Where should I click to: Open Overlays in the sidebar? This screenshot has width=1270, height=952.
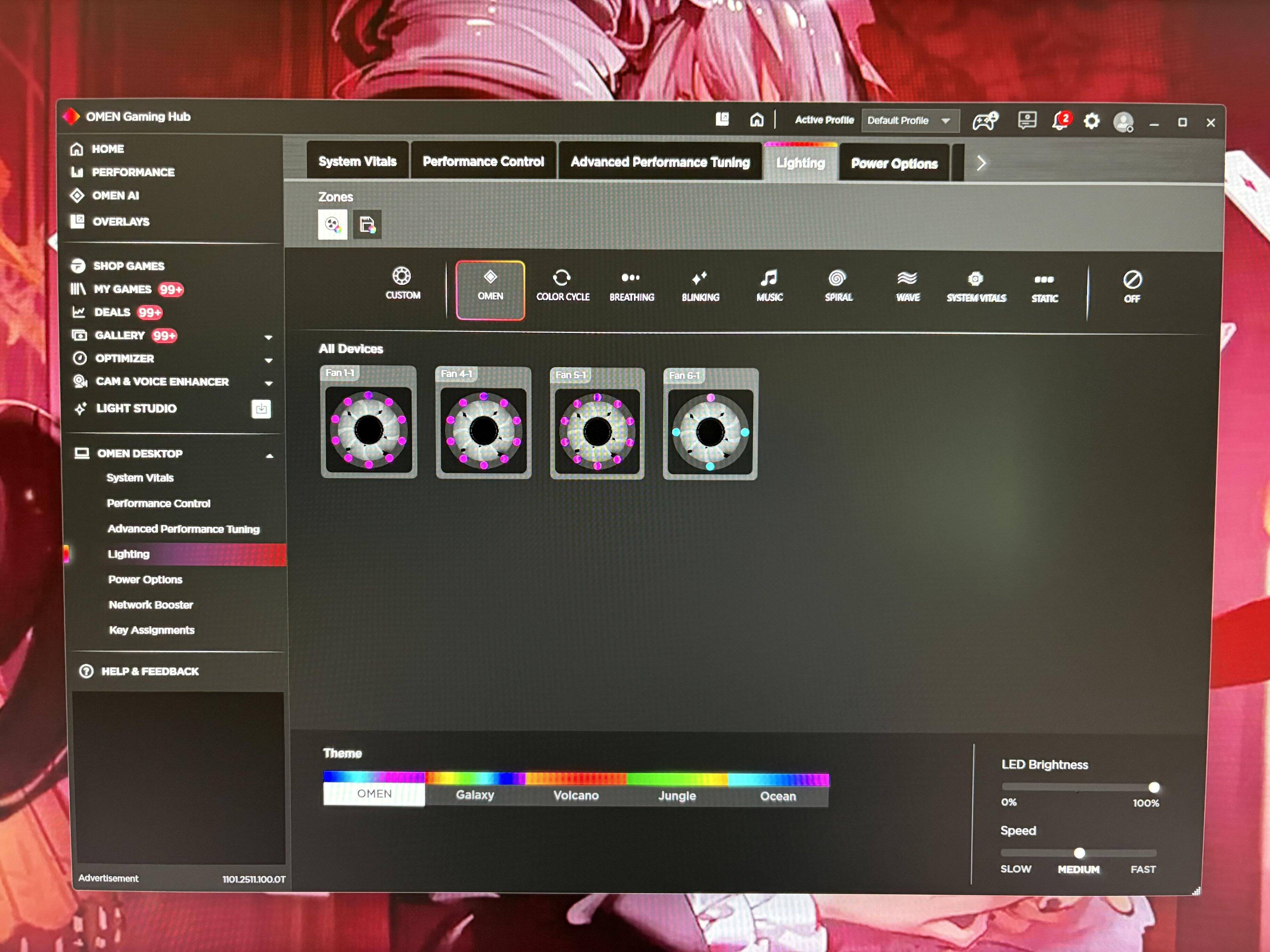pyautogui.click(x=110, y=221)
